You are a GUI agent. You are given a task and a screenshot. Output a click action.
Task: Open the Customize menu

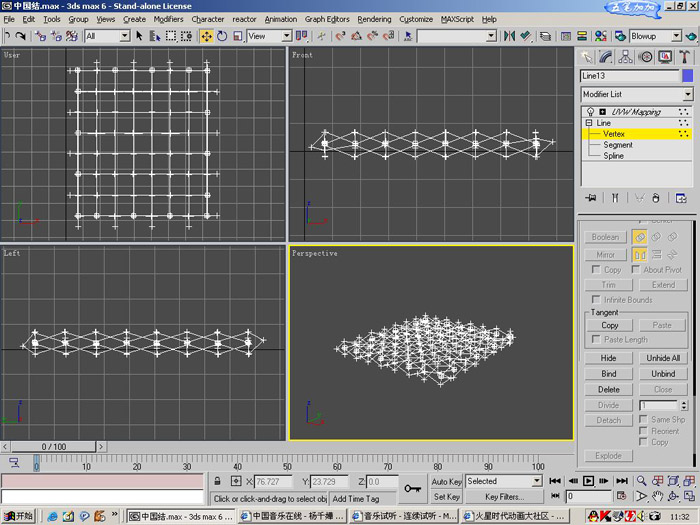pos(416,19)
